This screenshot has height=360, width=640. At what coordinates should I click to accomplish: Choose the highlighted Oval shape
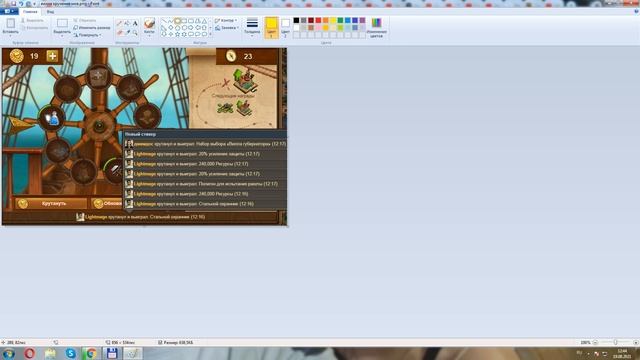tap(178, 21)
